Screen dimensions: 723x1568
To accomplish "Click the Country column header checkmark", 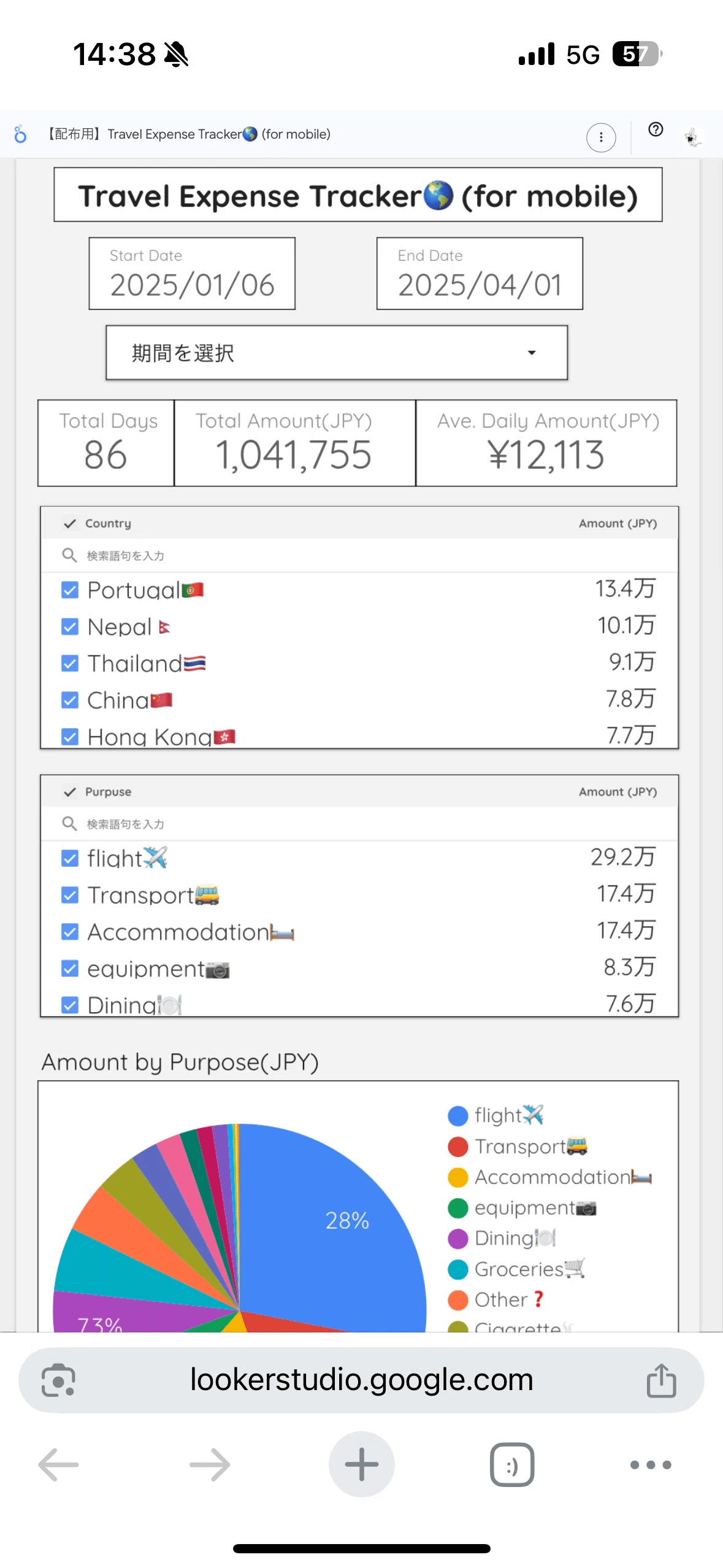I will 71,523.
